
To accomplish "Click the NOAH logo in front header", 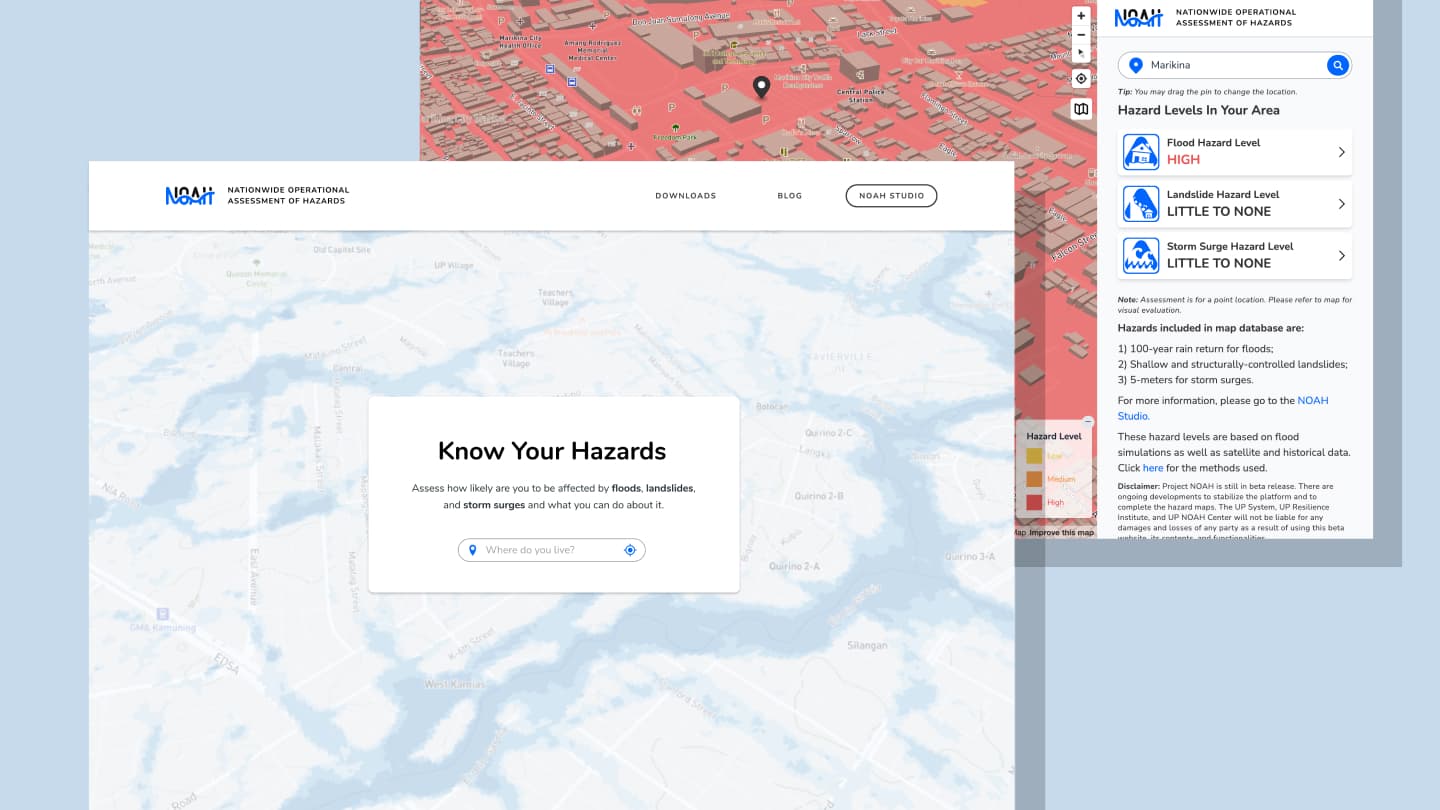I will (x=190, y=195).
